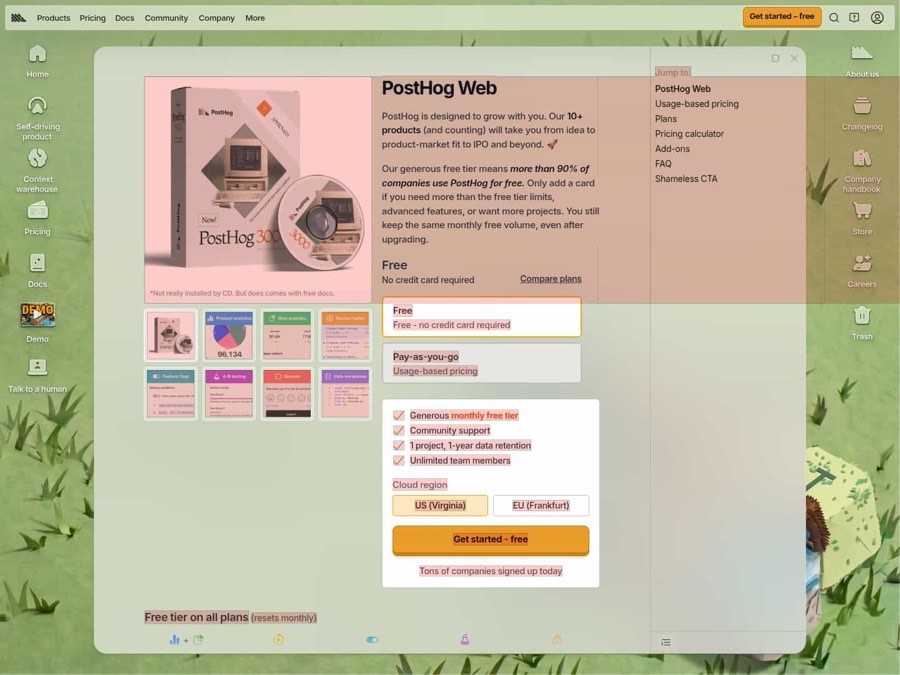Open the Pricing desktop icon
Screen dimensions: 900x675
[x=37, y=218]
